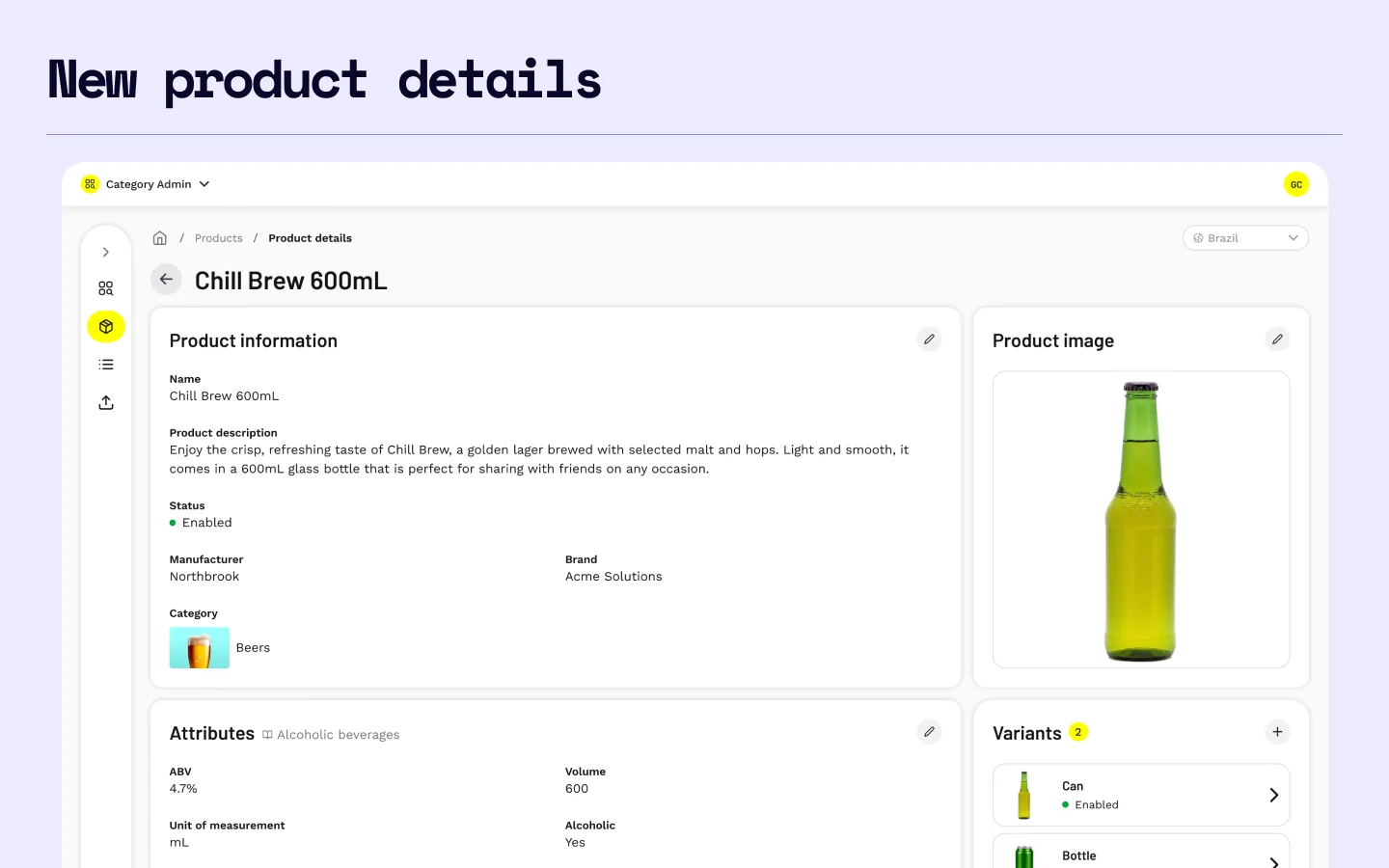This screenshot has width=1389, height=868.
Task: Click the Category Admin app icon
Action: coord(90,184)
